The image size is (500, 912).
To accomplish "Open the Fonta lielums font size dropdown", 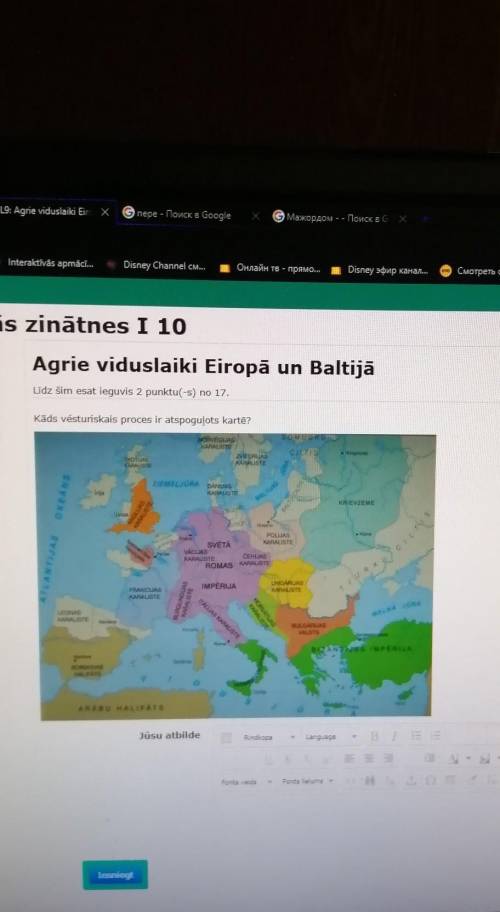I will pyautogui.click(x=308, y=781).
